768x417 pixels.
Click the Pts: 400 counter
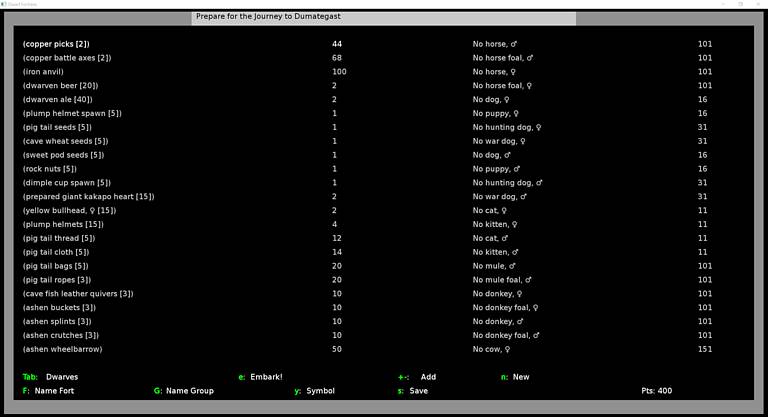(x=656, y=391)
